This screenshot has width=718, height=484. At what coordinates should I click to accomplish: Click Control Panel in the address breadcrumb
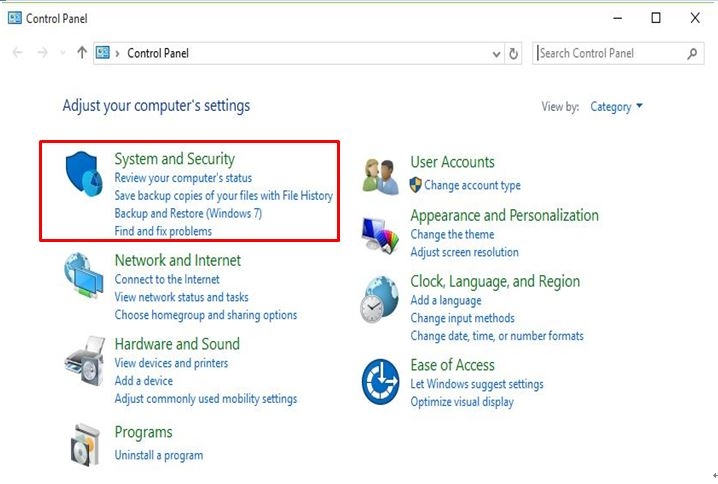click(158, 53)
